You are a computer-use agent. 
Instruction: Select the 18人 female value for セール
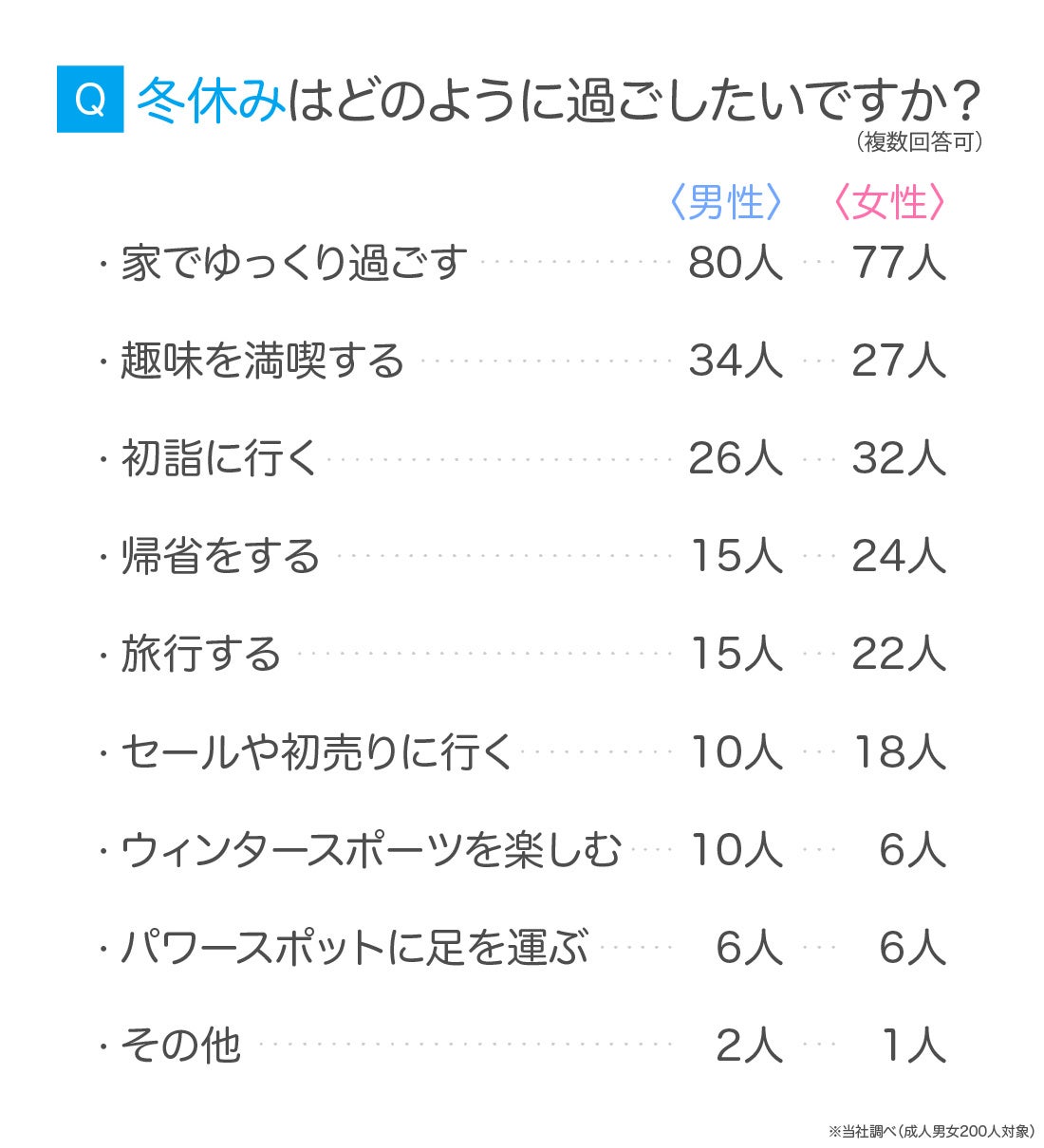tap(899, 752)
